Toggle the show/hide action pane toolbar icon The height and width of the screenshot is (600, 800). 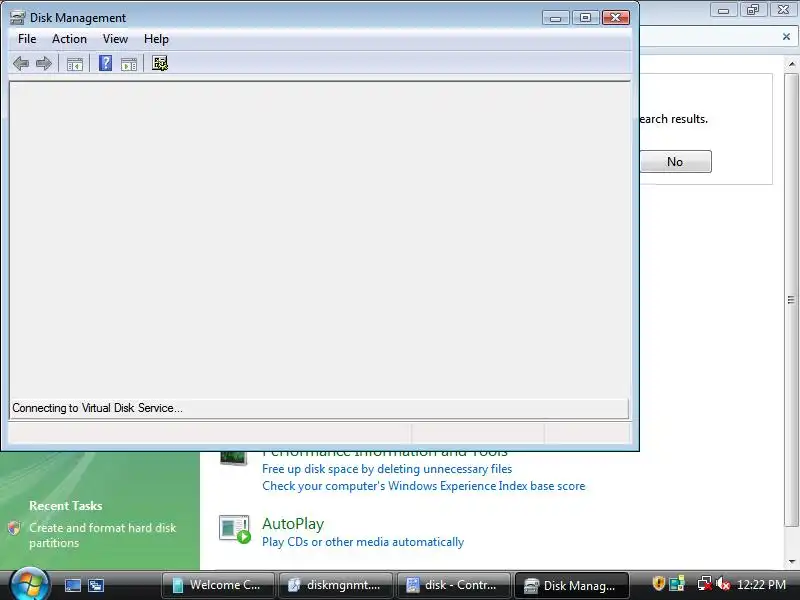point(129,64)
